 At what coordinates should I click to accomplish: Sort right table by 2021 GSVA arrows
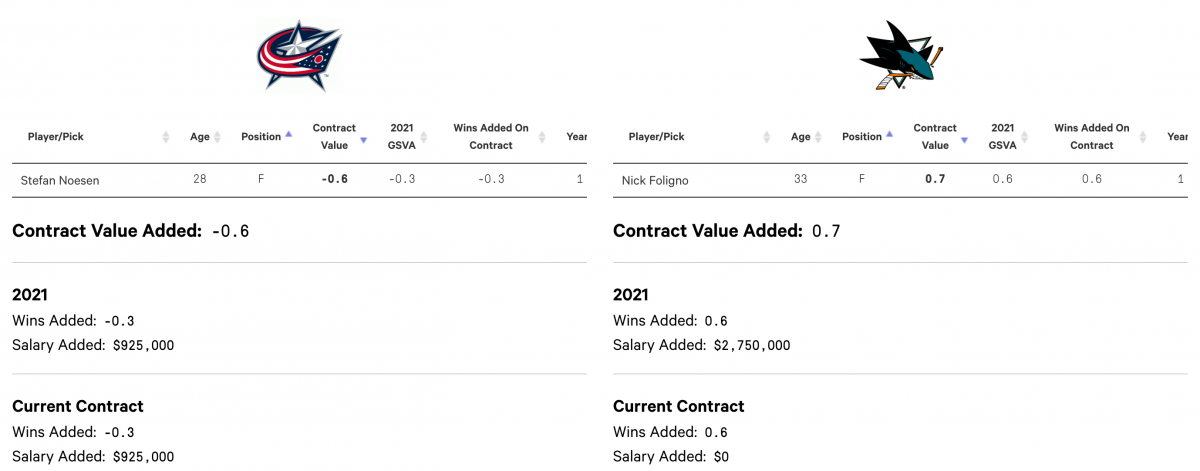(x=1024, y=137)
